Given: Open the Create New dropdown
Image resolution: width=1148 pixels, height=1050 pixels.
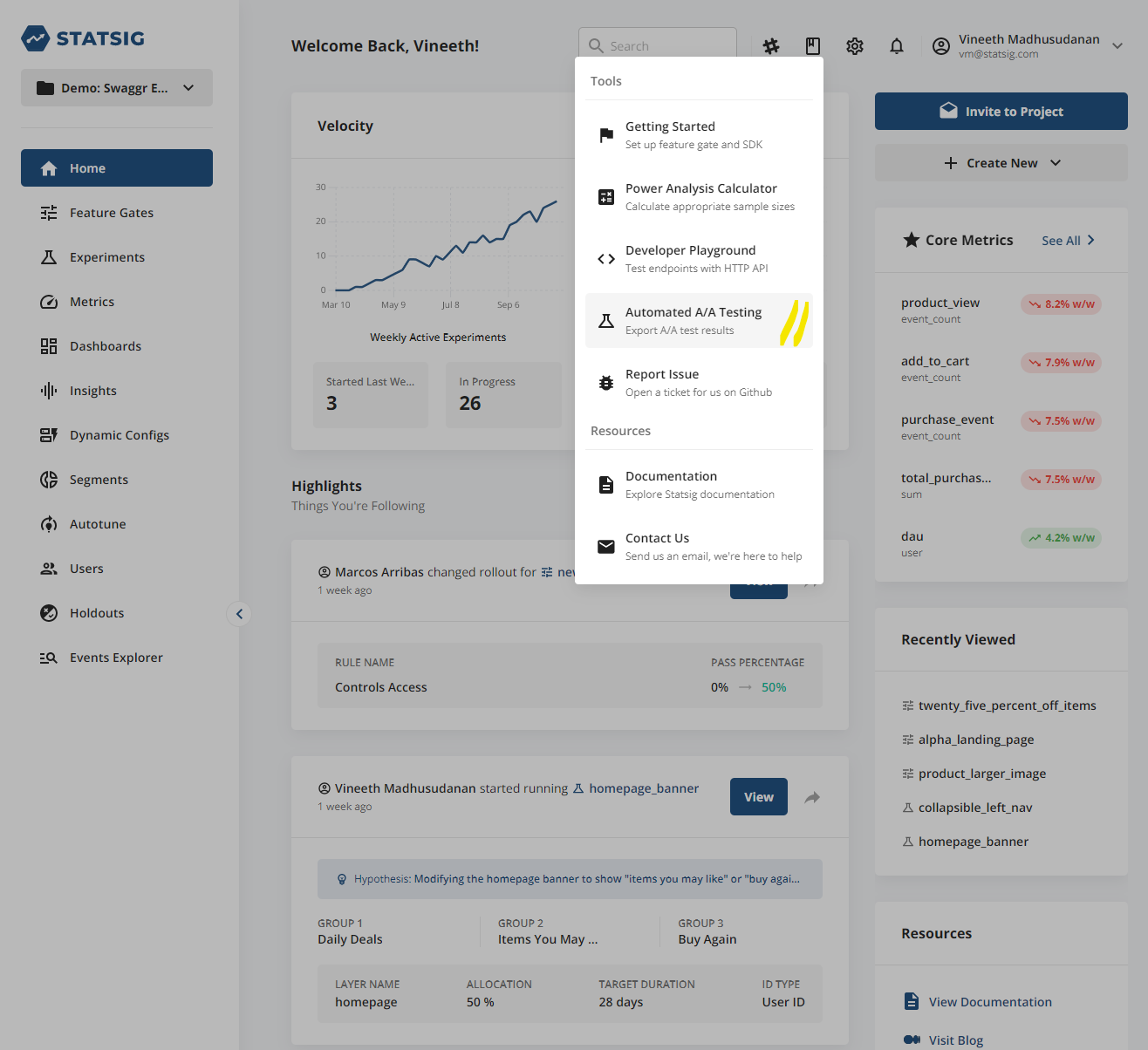Looking at the screenshot, I should pyautogui.click(x=1001, y=163).
